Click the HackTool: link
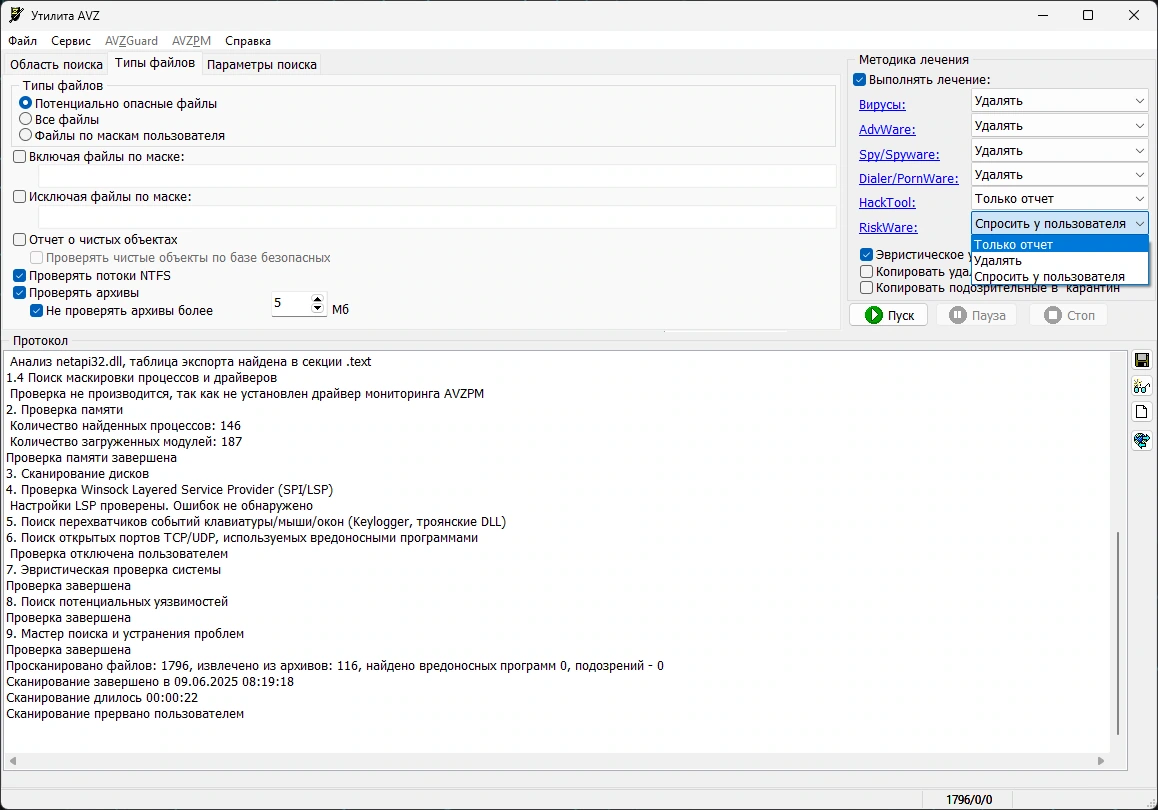 [887, 202]
